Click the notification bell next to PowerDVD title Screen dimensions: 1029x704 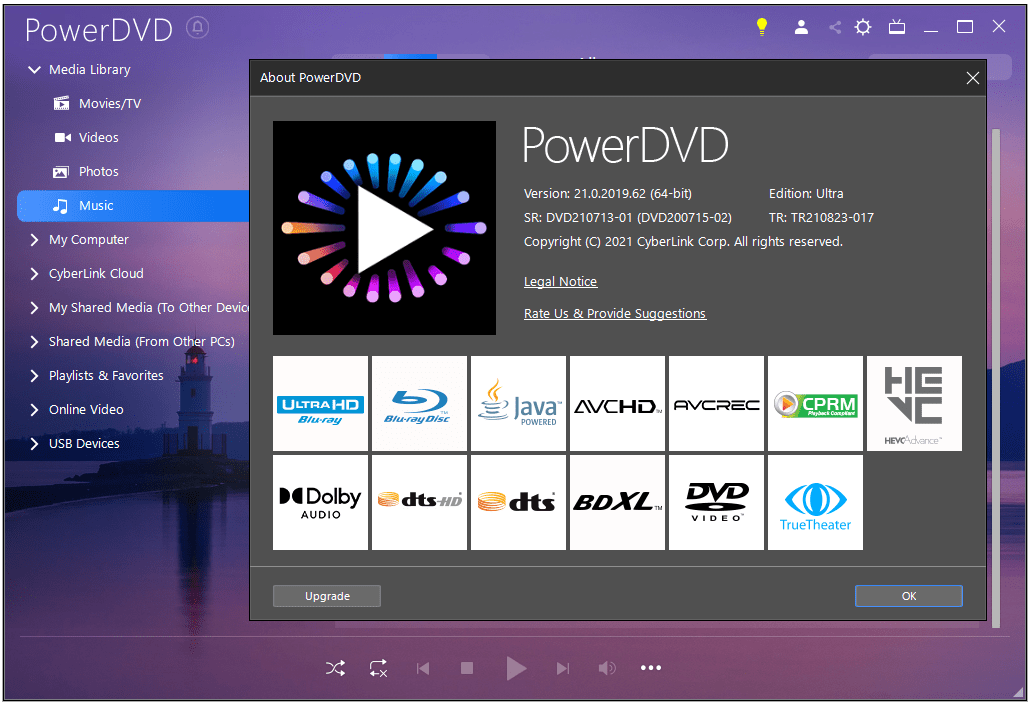click(198, 28)
